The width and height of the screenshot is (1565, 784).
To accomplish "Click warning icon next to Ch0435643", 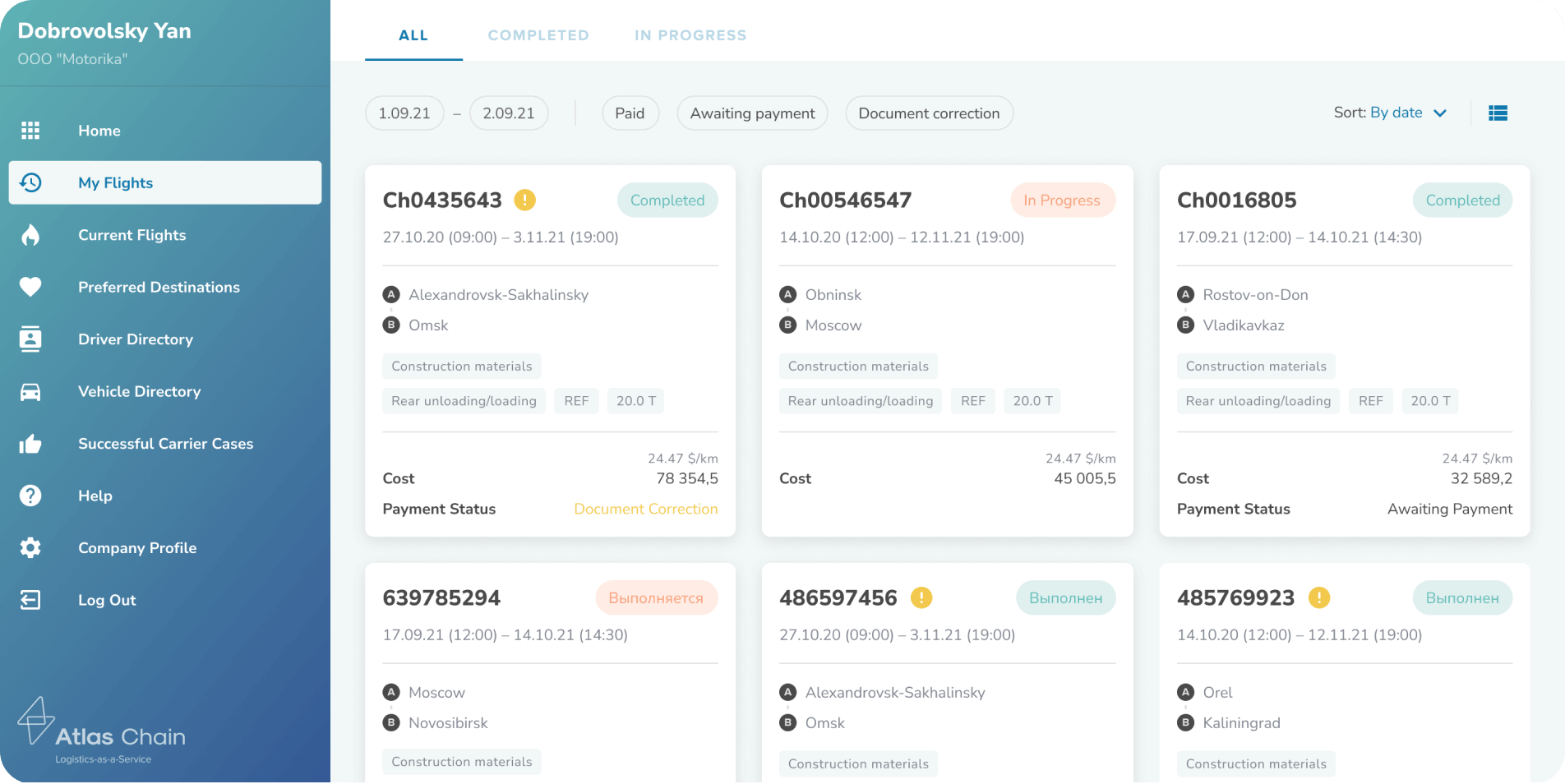I will tap(524, 200).
